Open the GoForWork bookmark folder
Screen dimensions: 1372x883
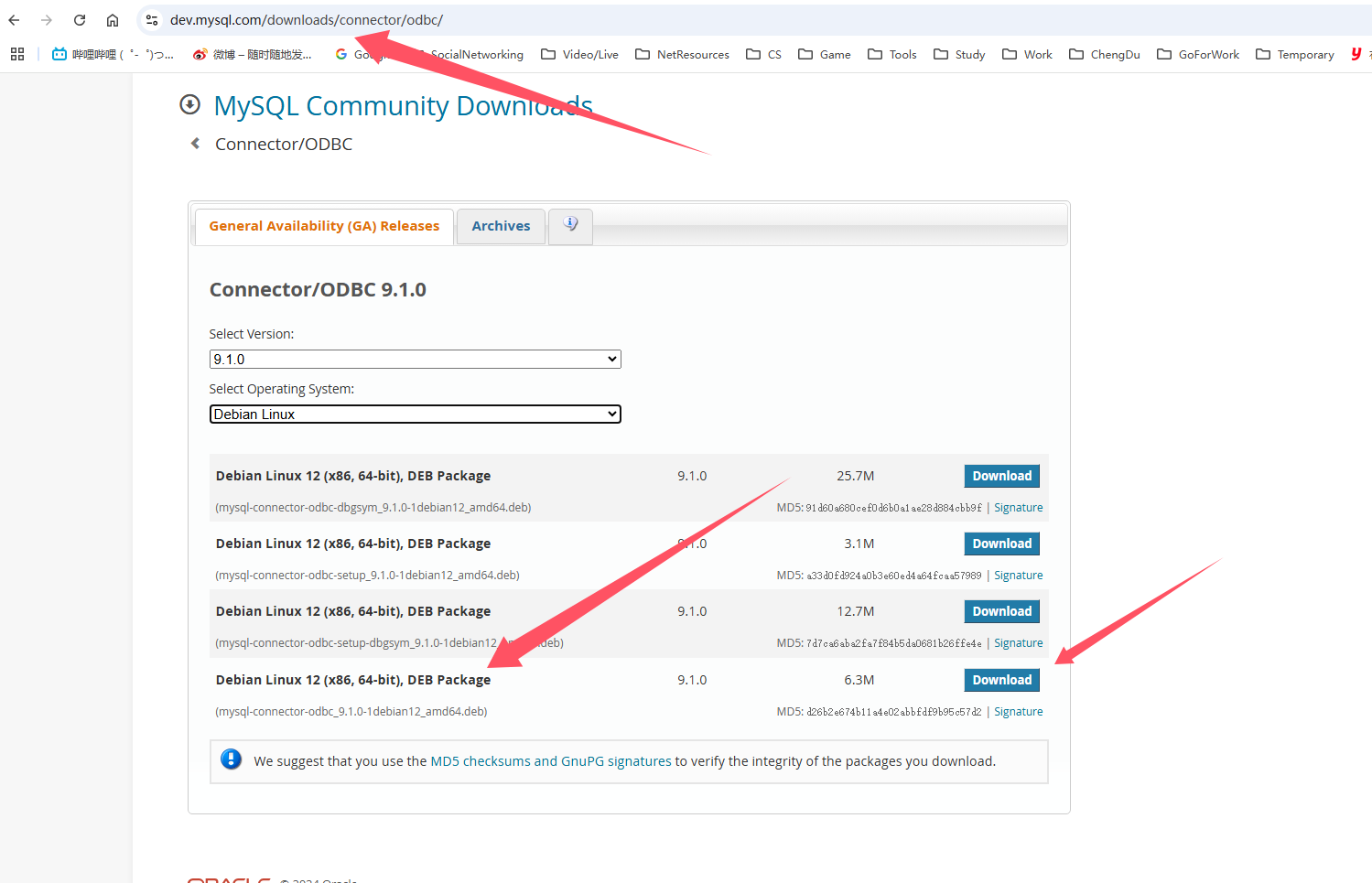(1198, 54)
